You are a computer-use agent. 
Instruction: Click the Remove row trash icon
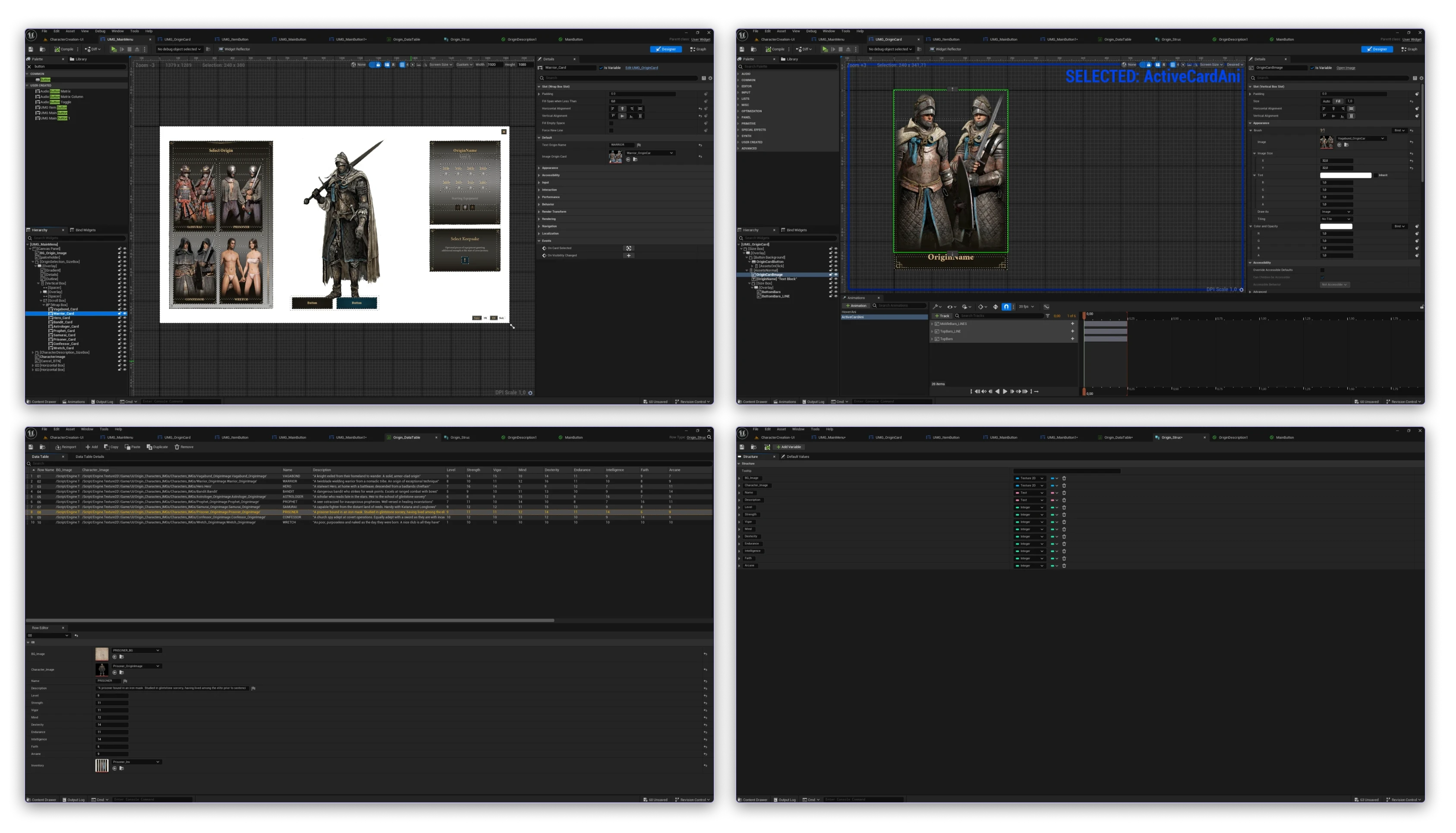(x=177, y=447)
